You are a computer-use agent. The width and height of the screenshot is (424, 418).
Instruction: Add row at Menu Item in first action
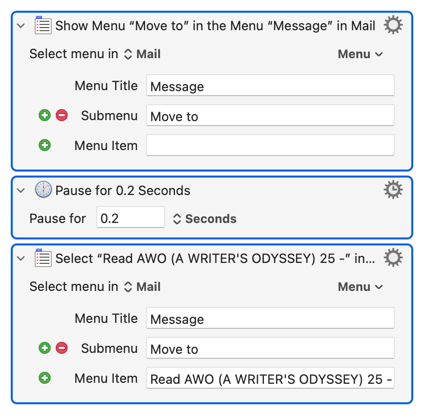pyautogui.click(x=45, y=145)
